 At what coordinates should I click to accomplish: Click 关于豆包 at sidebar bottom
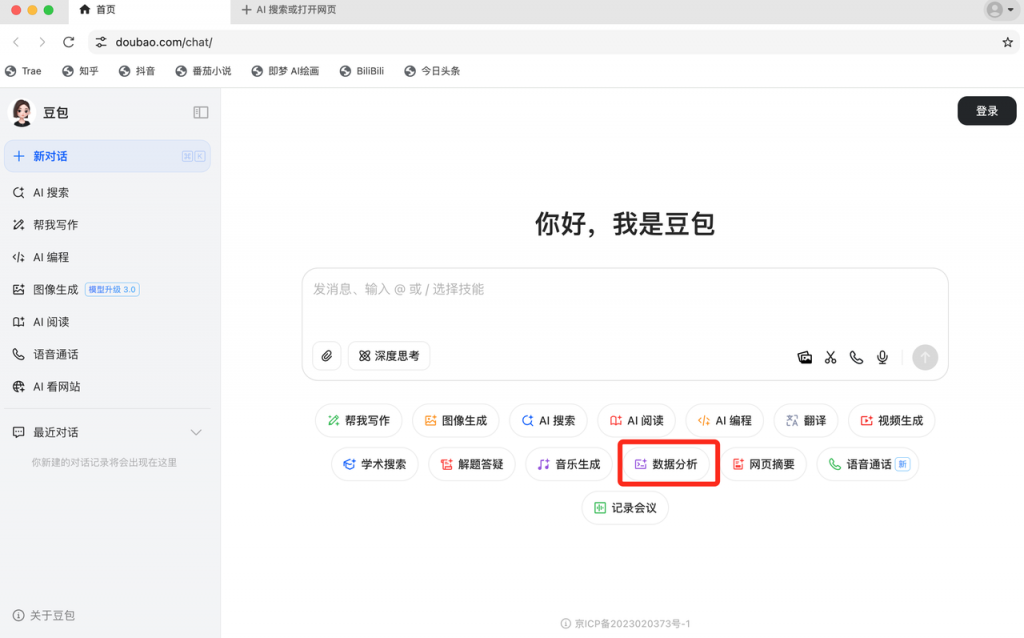44,615
